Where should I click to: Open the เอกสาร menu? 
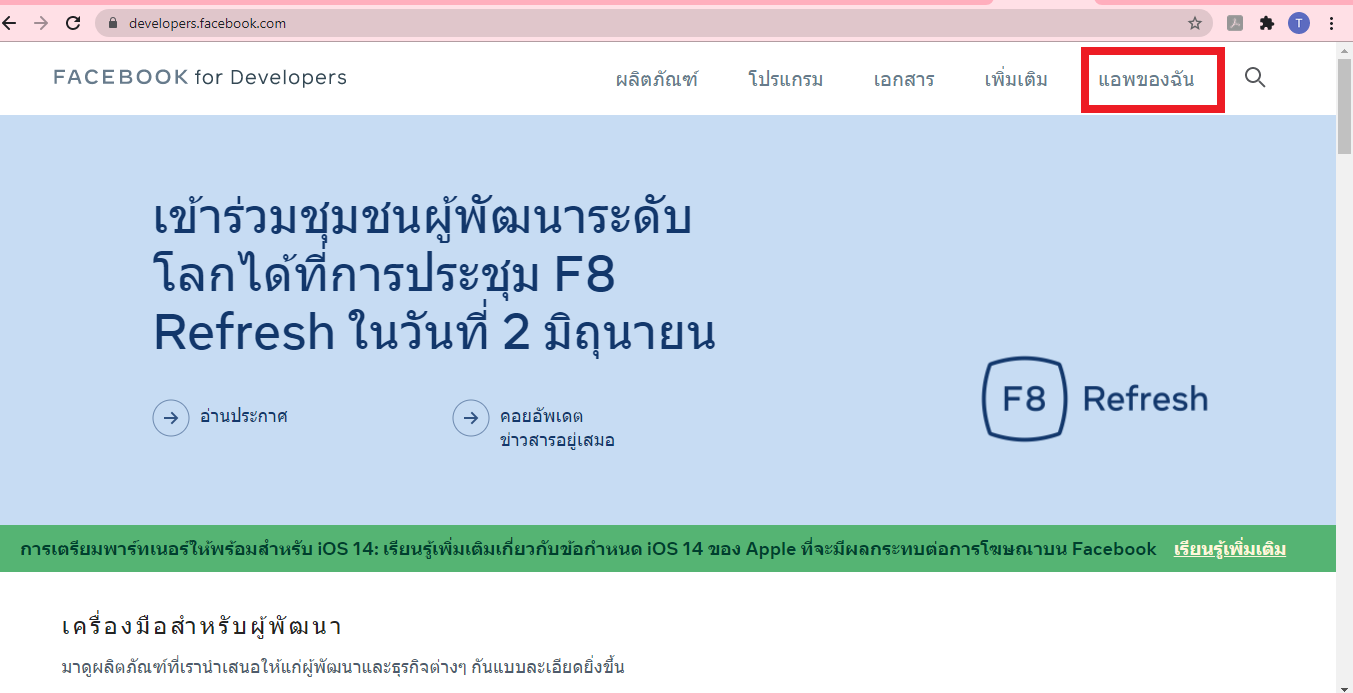click(x=904, y=79)
